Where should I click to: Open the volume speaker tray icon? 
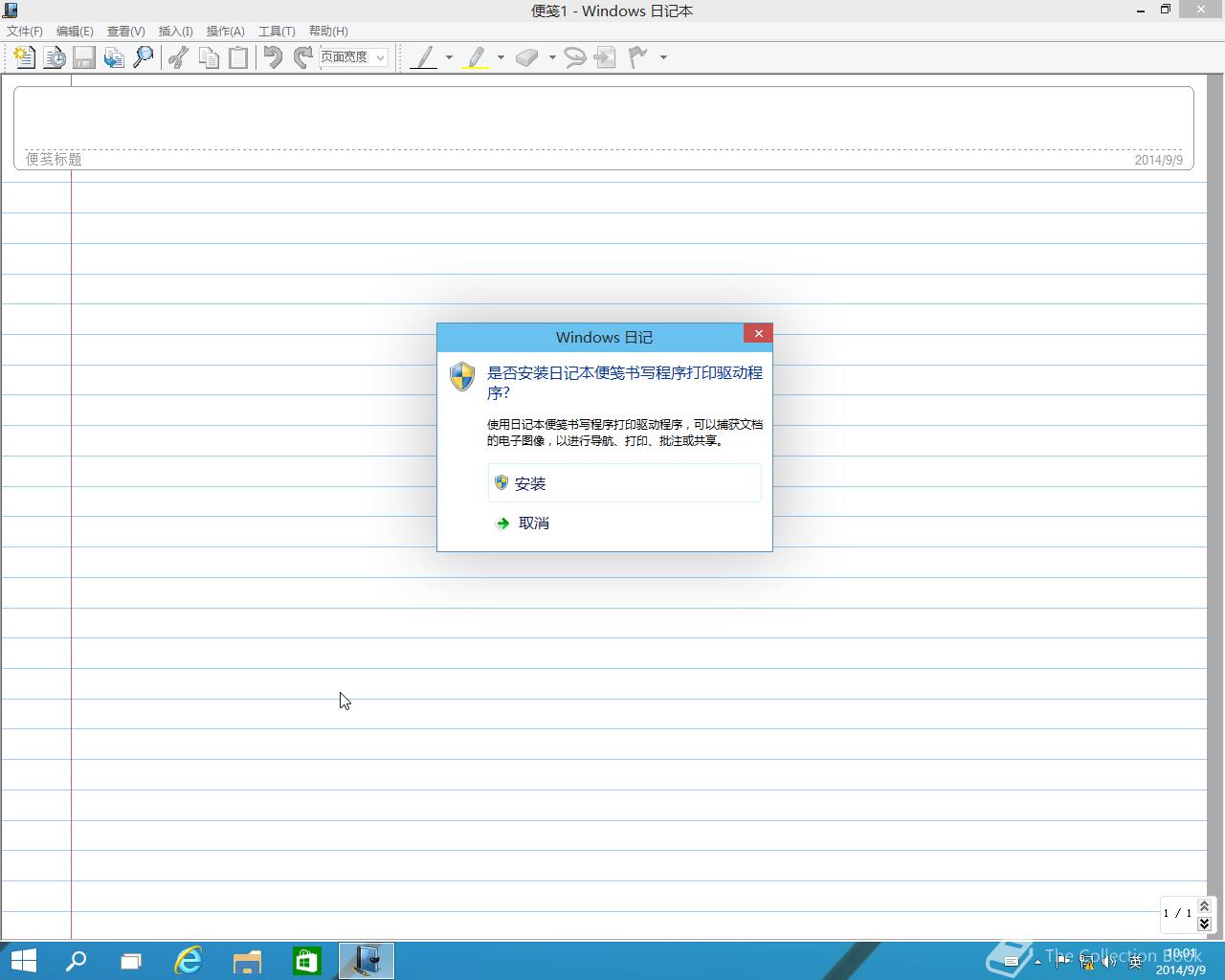tap(1110, 962)
